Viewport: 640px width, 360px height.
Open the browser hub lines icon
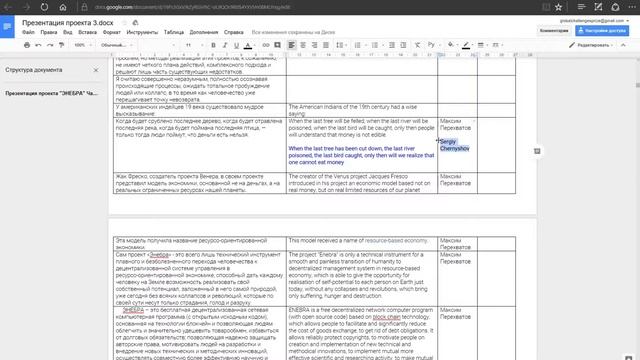click(x=582, y=7)
